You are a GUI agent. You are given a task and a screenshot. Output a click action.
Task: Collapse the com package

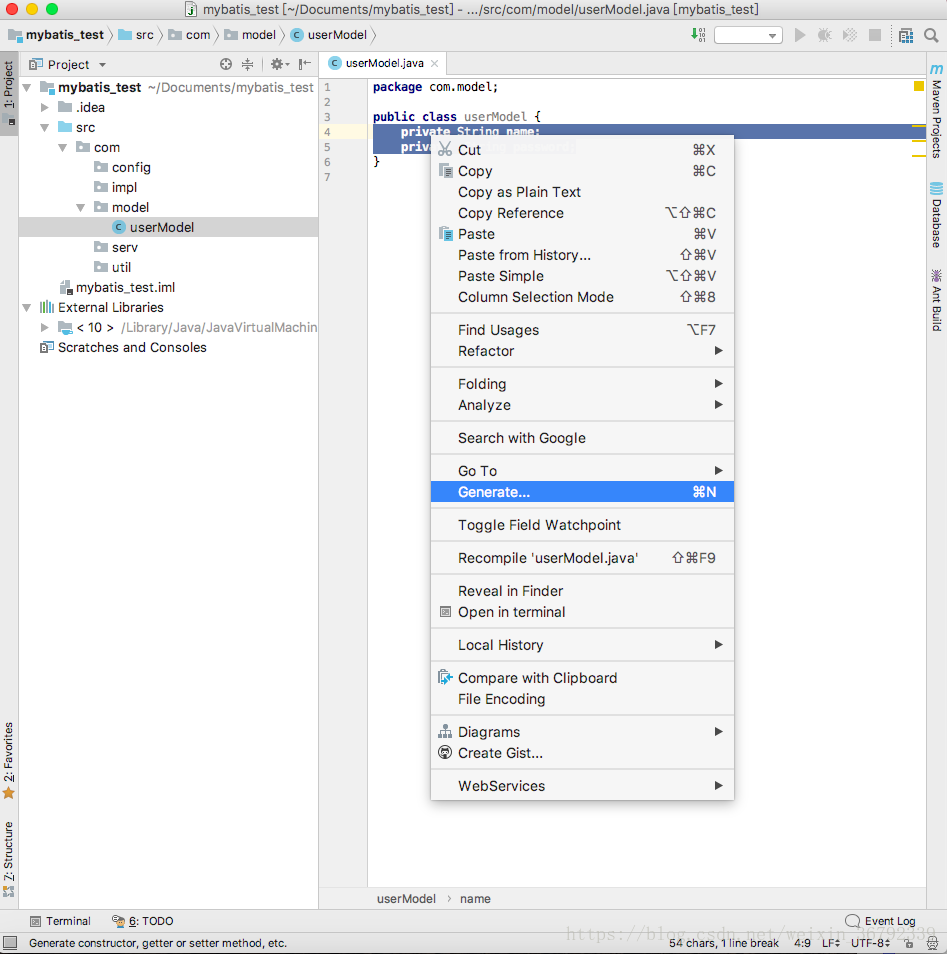pos(63,148)
